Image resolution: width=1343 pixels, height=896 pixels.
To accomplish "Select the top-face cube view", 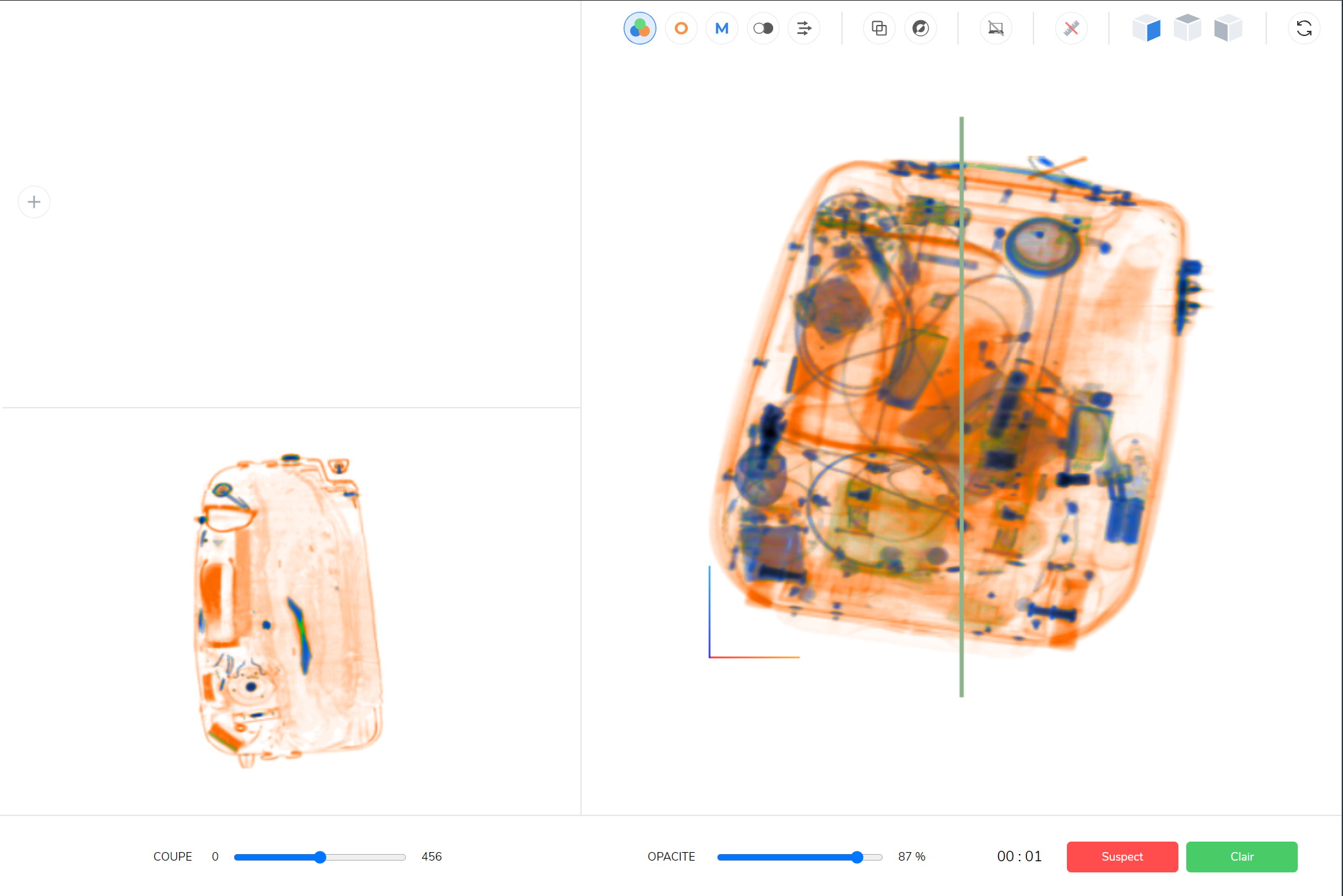I will 1187,28.
